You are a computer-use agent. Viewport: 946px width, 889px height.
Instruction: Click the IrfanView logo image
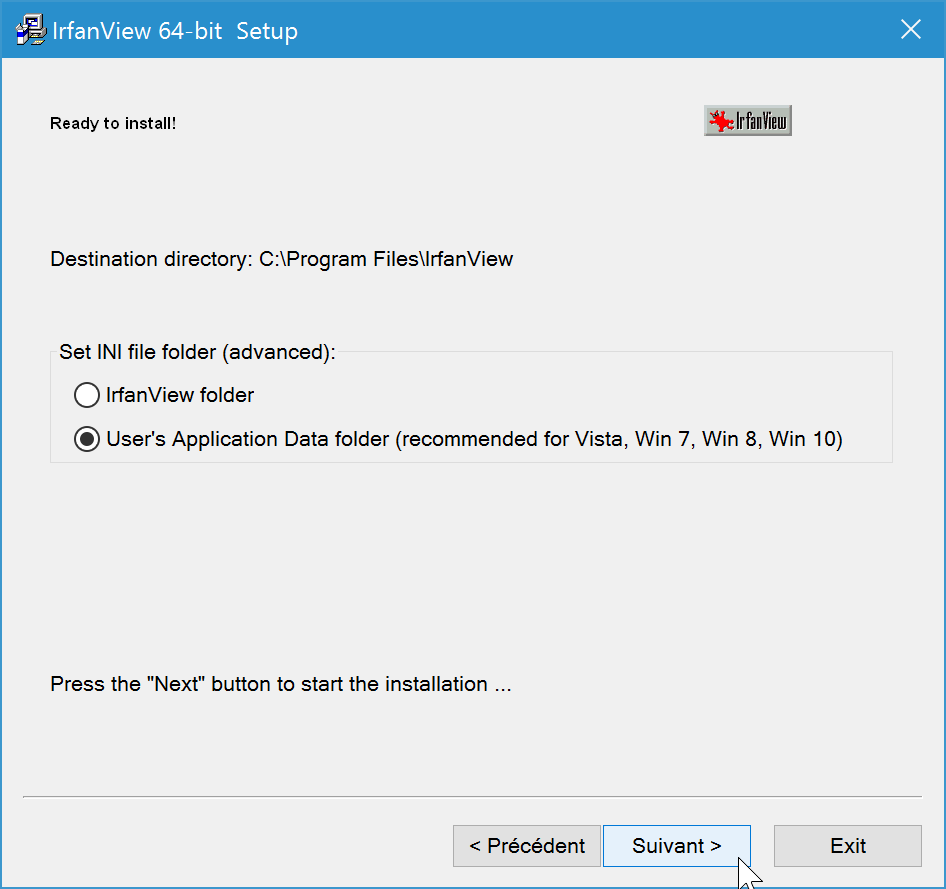click(x=748, y=121)
